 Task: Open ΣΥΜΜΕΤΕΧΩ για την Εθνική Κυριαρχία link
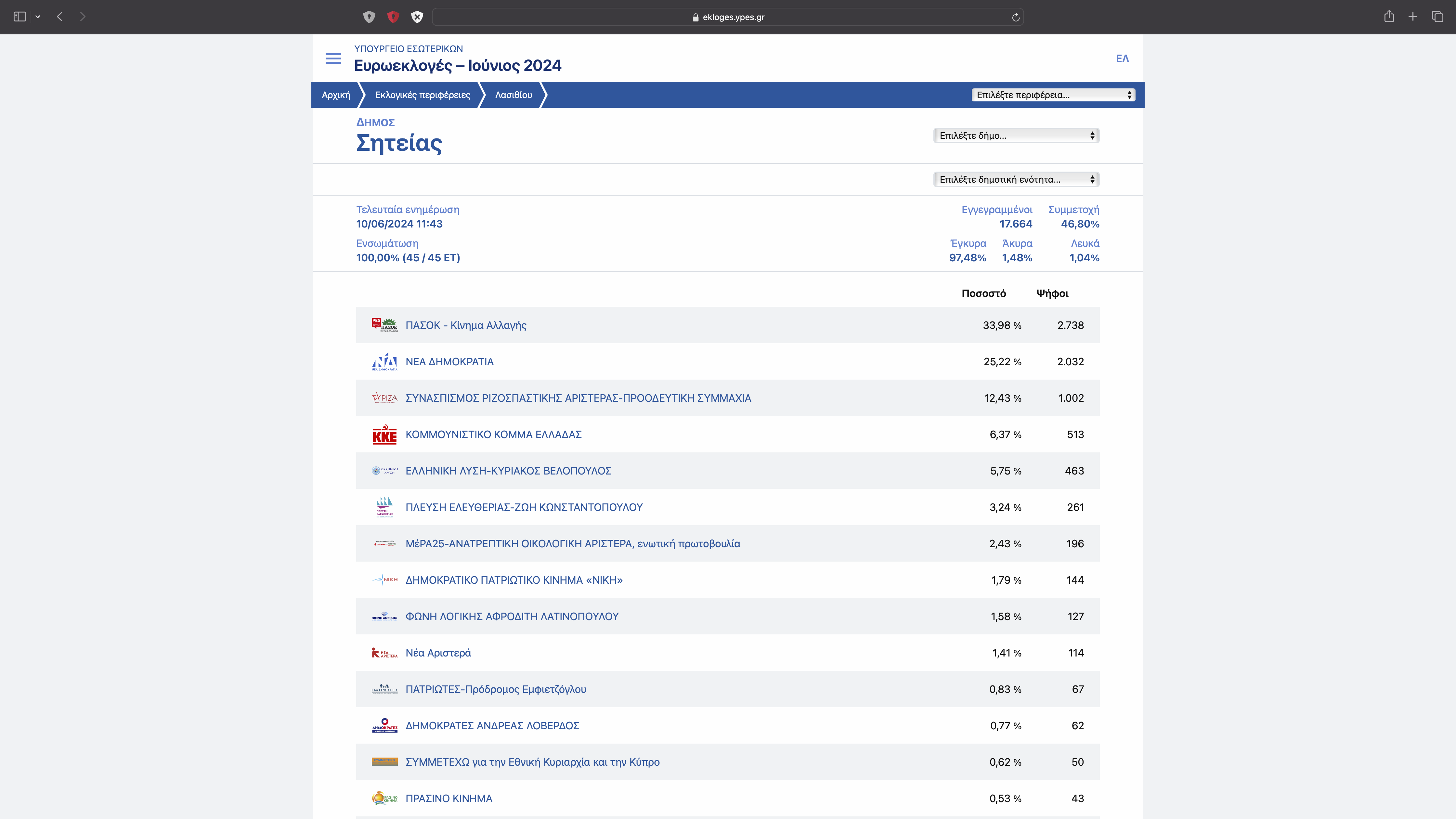pos(532,762)
